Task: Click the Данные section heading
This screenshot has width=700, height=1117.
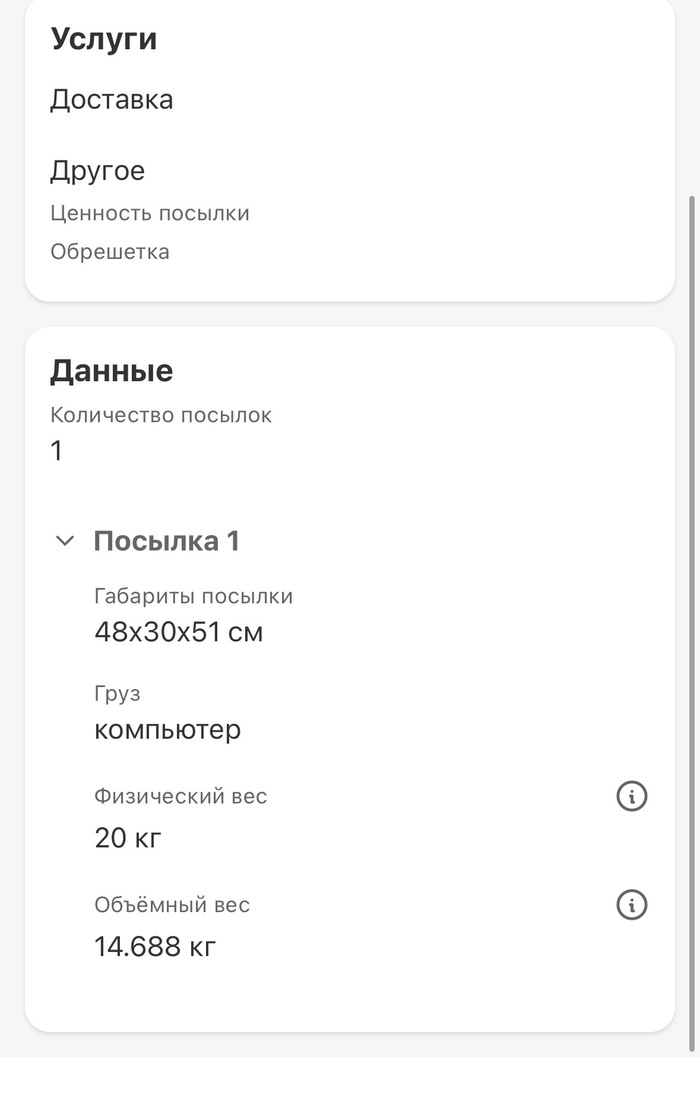Action: (x=111, y=371)
